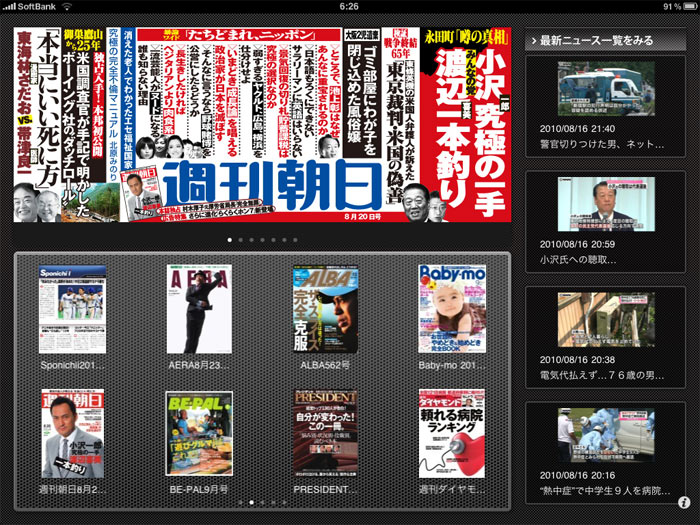Image resolution: width=700 pixels, height=525 pixels.
Task: Tap the info icon at bottom right
Action: (x=684, y=502)
